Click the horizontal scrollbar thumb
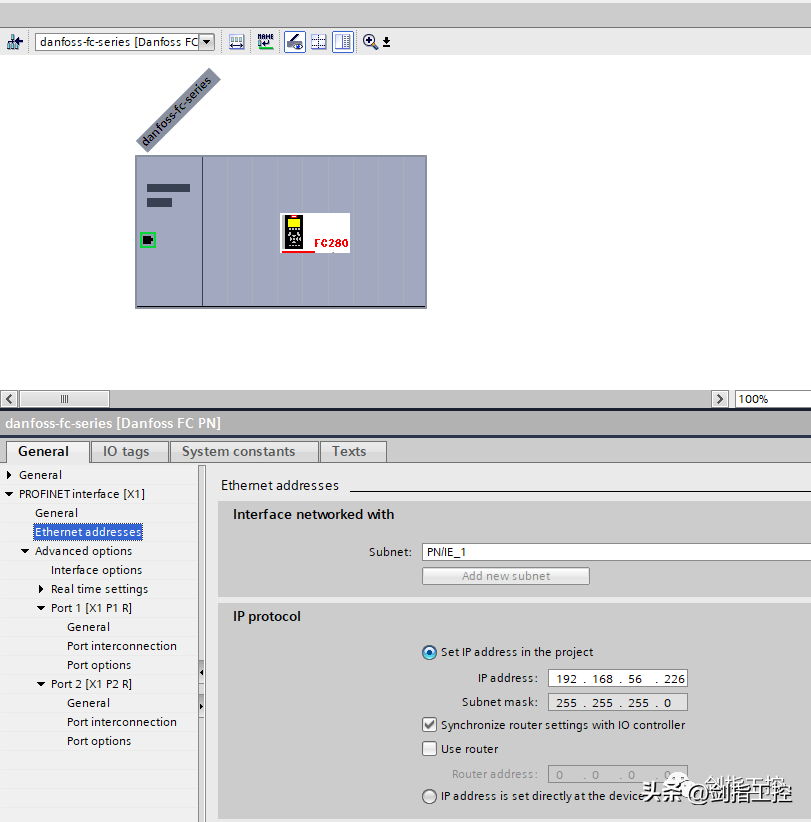The width and height of the screenshot is (811, 822). 64,399
